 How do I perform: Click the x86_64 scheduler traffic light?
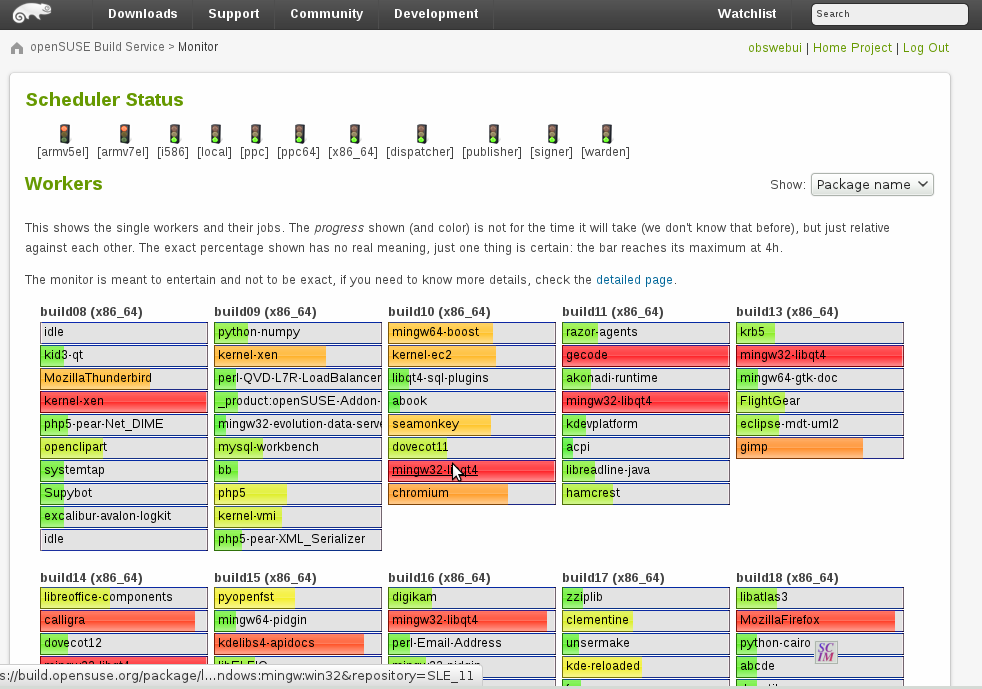click(x=354, y=134)
